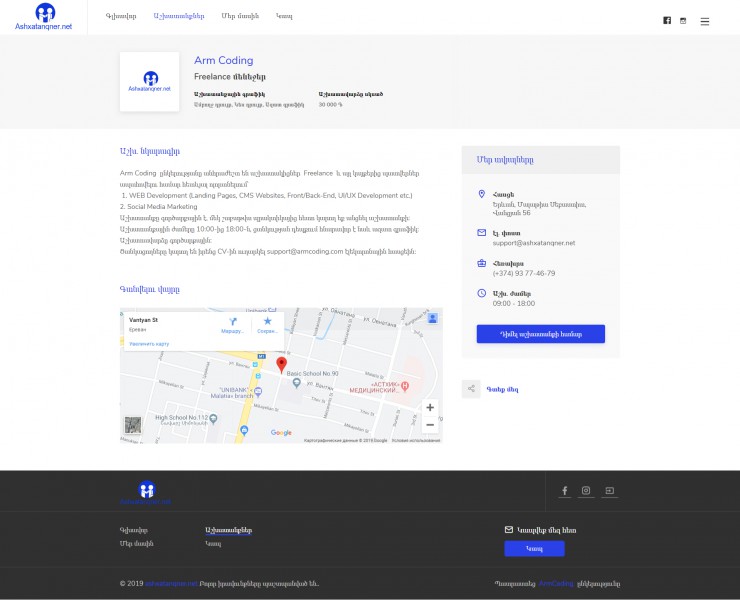This screenshot has width=740, height=600.
Task: Open map terms of use link
Action: 416,440
